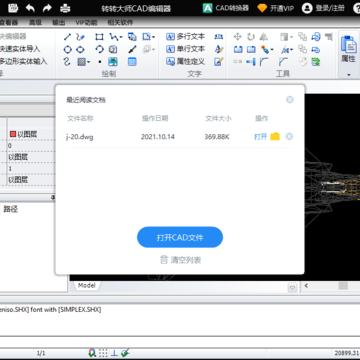Select the Arc drawing tool
The width and height of the screenshot is (360, 360).
[99, 50]
